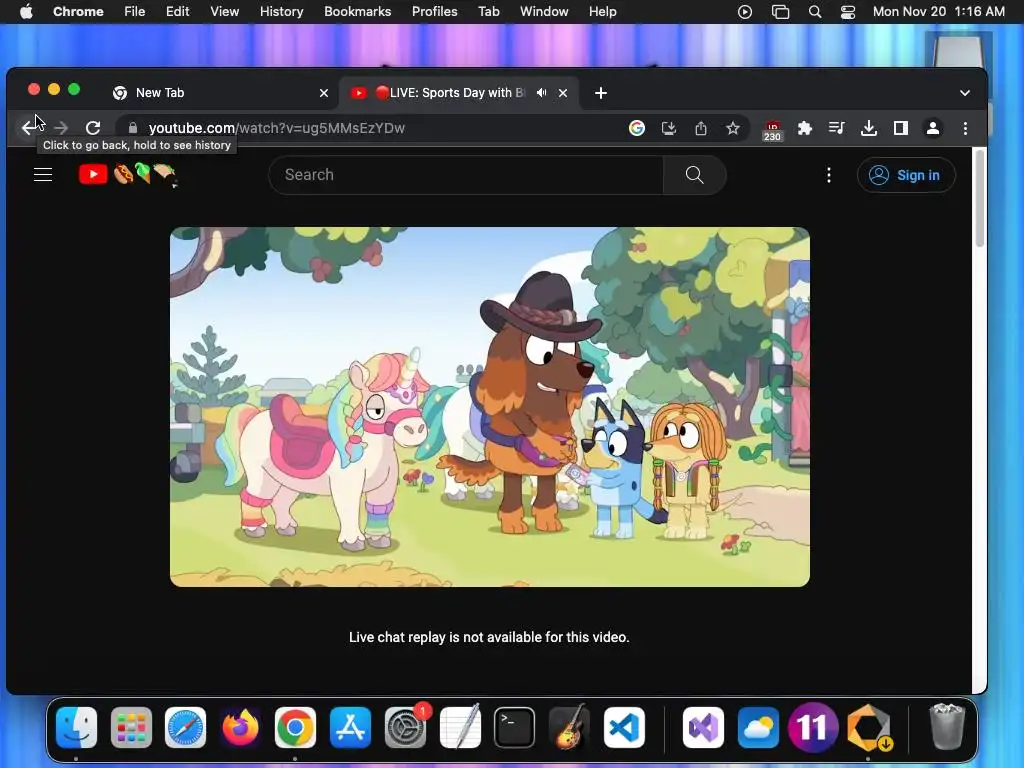1024x768 pixels.
Task: Show Chrome downloads
Action: pyautogui.click(x=869, y=128)
